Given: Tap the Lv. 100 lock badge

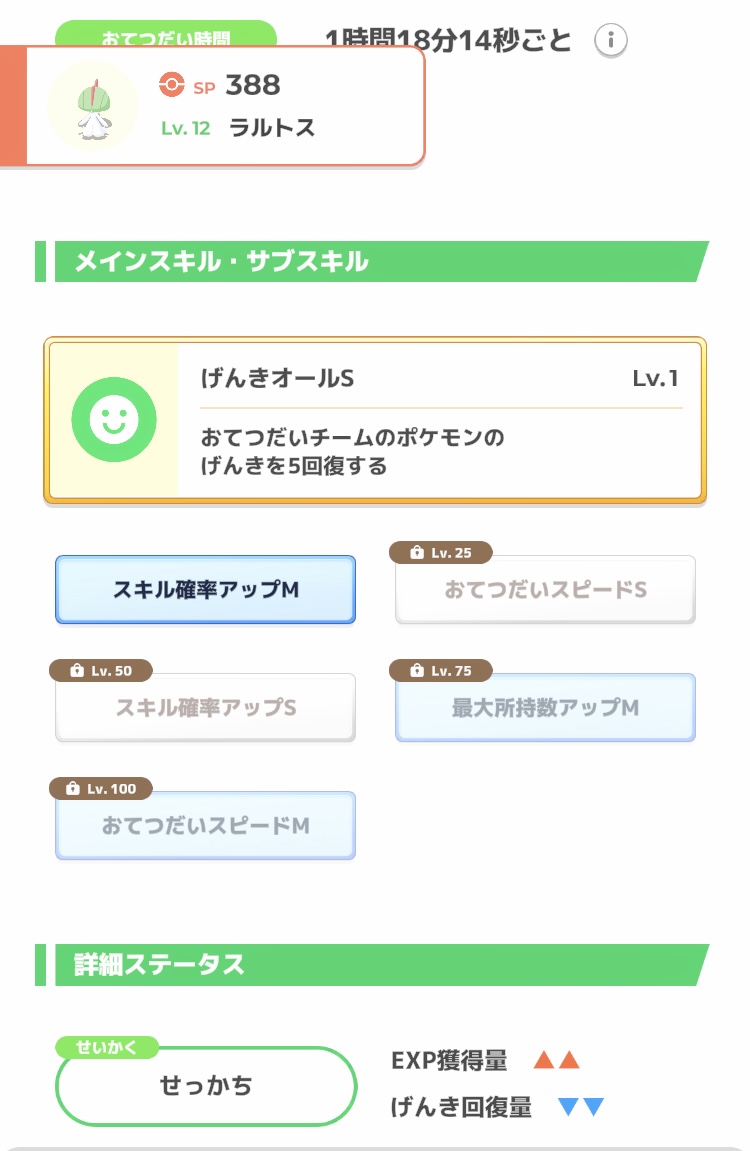Looking at the screenshot, I should [x=101, y=789].
